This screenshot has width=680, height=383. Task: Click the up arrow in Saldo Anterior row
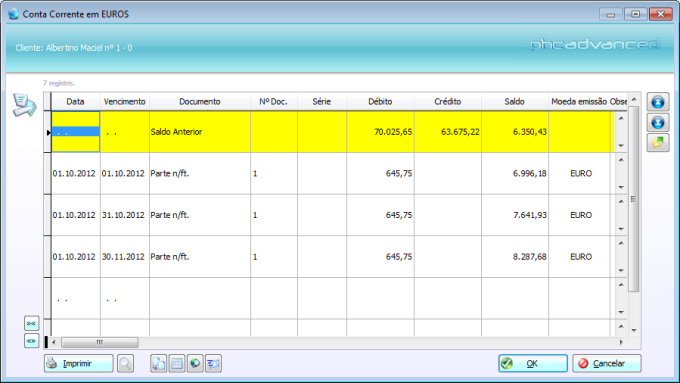[621, 118]
